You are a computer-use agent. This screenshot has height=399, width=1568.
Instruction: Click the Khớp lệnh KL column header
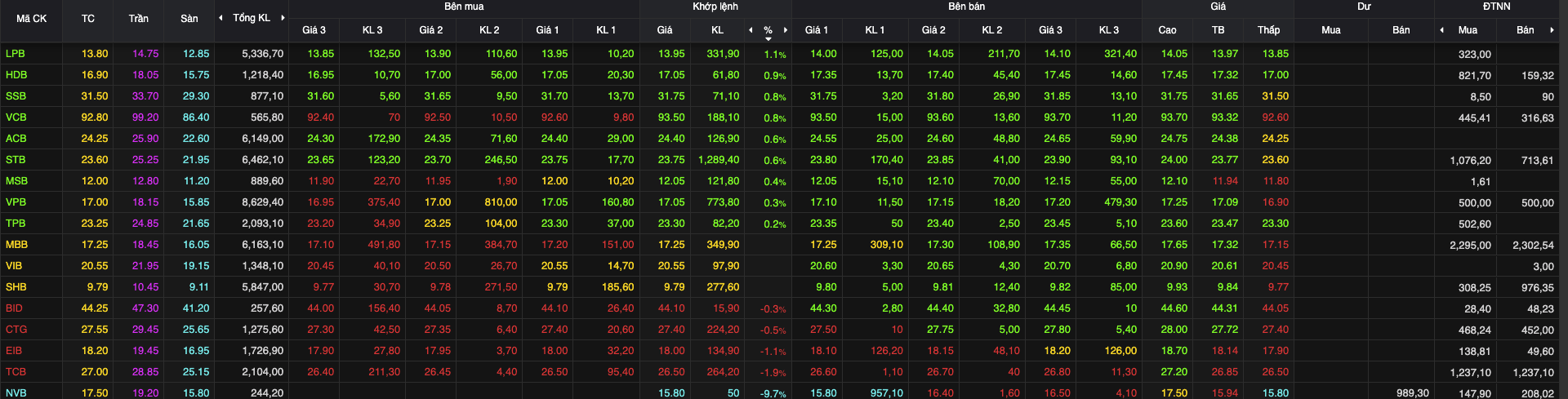point(717,30)
